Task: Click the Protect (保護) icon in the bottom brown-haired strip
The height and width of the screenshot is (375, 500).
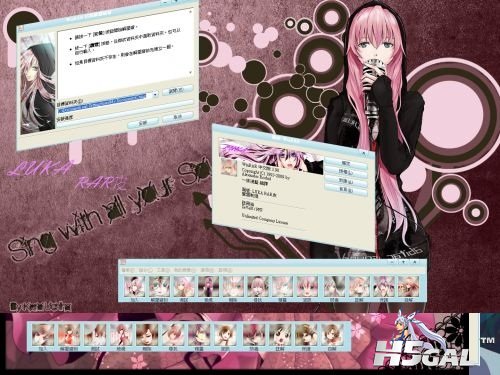Action: click(x=306, y=335)
